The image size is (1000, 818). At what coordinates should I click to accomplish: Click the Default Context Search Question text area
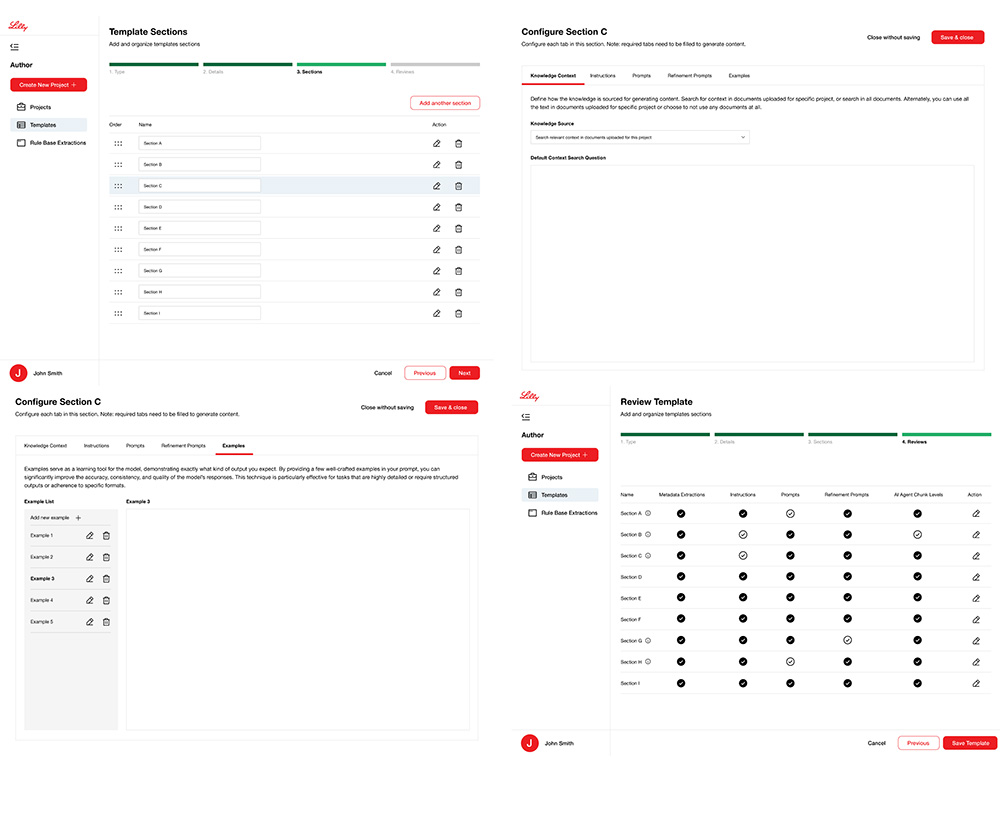tap(752, 263)
